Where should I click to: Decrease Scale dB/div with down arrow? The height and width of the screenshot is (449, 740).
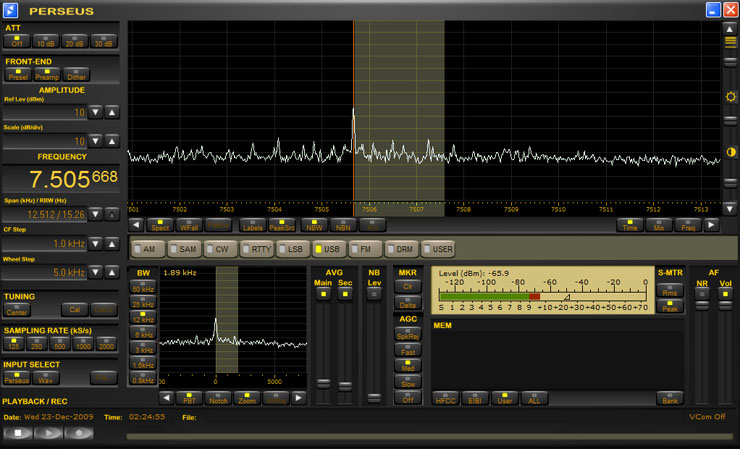click(95, 141)
